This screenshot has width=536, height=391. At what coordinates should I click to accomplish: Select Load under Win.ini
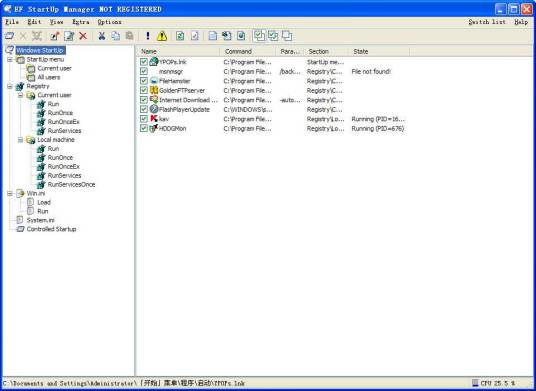point(44,202)
